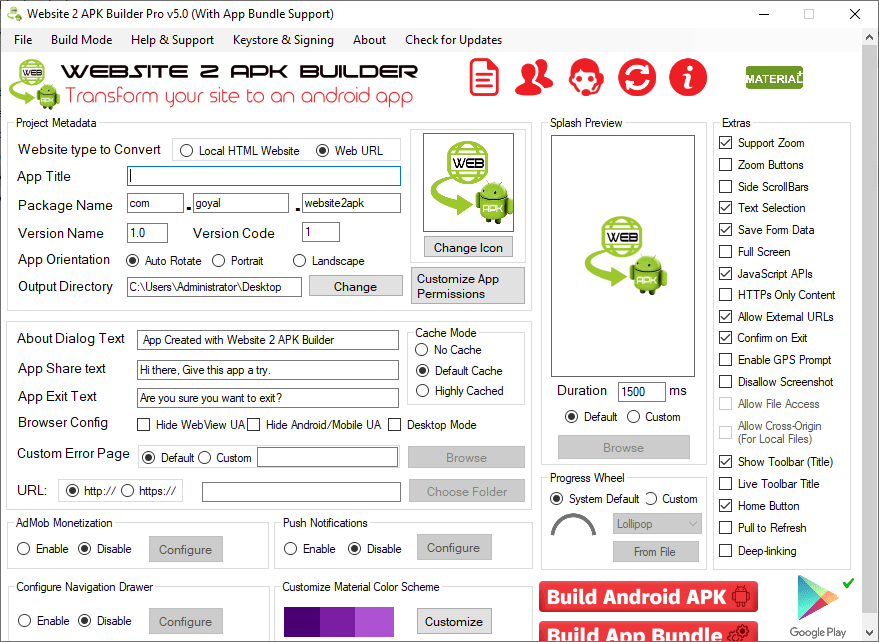
Task: Click the About Dialog Text field
Action: click(x=267, y=340)
